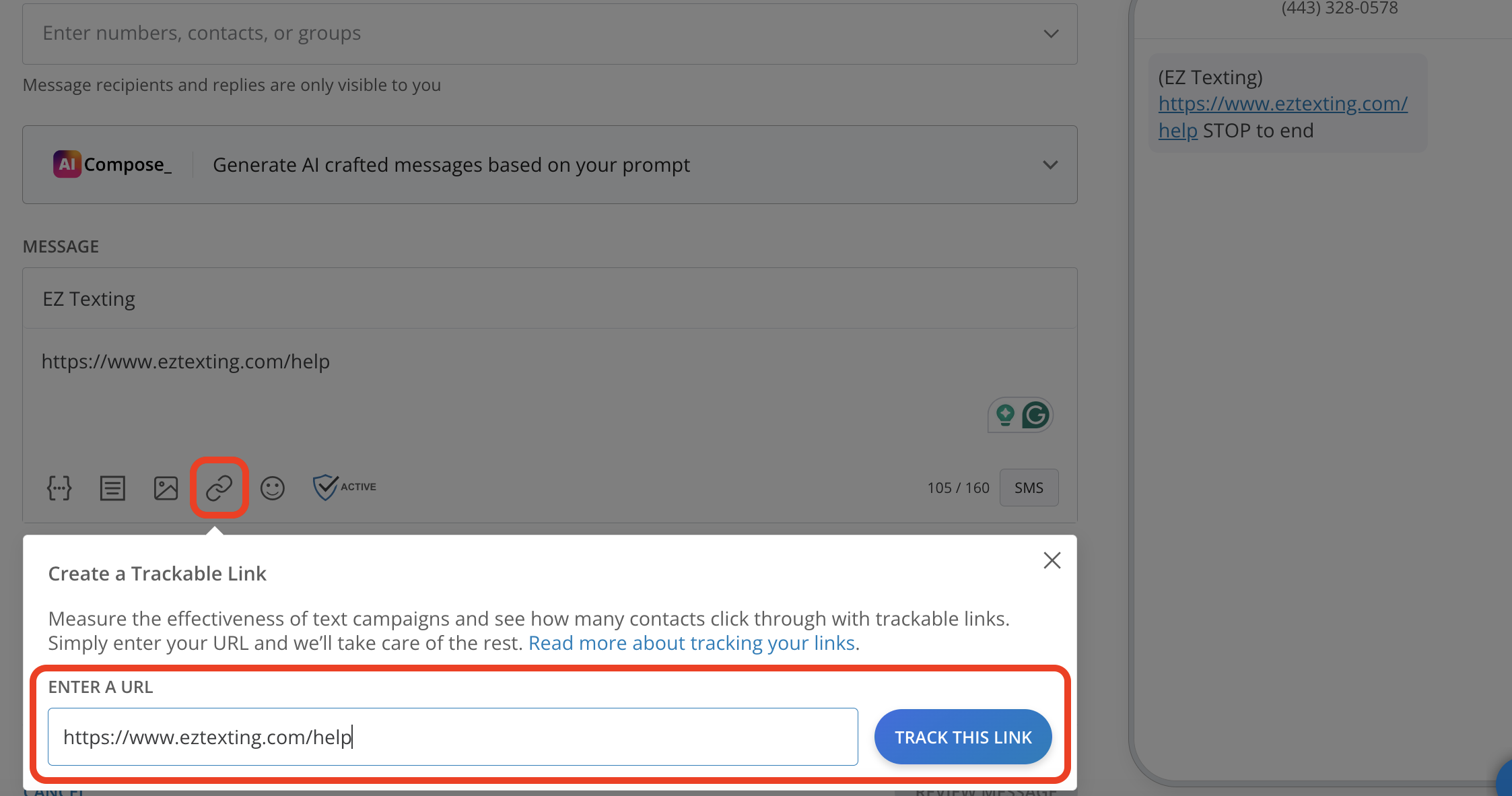Expand the recipients field dropdown
The width and height of the screenshot is (1512, 796).
[1050, 33]
